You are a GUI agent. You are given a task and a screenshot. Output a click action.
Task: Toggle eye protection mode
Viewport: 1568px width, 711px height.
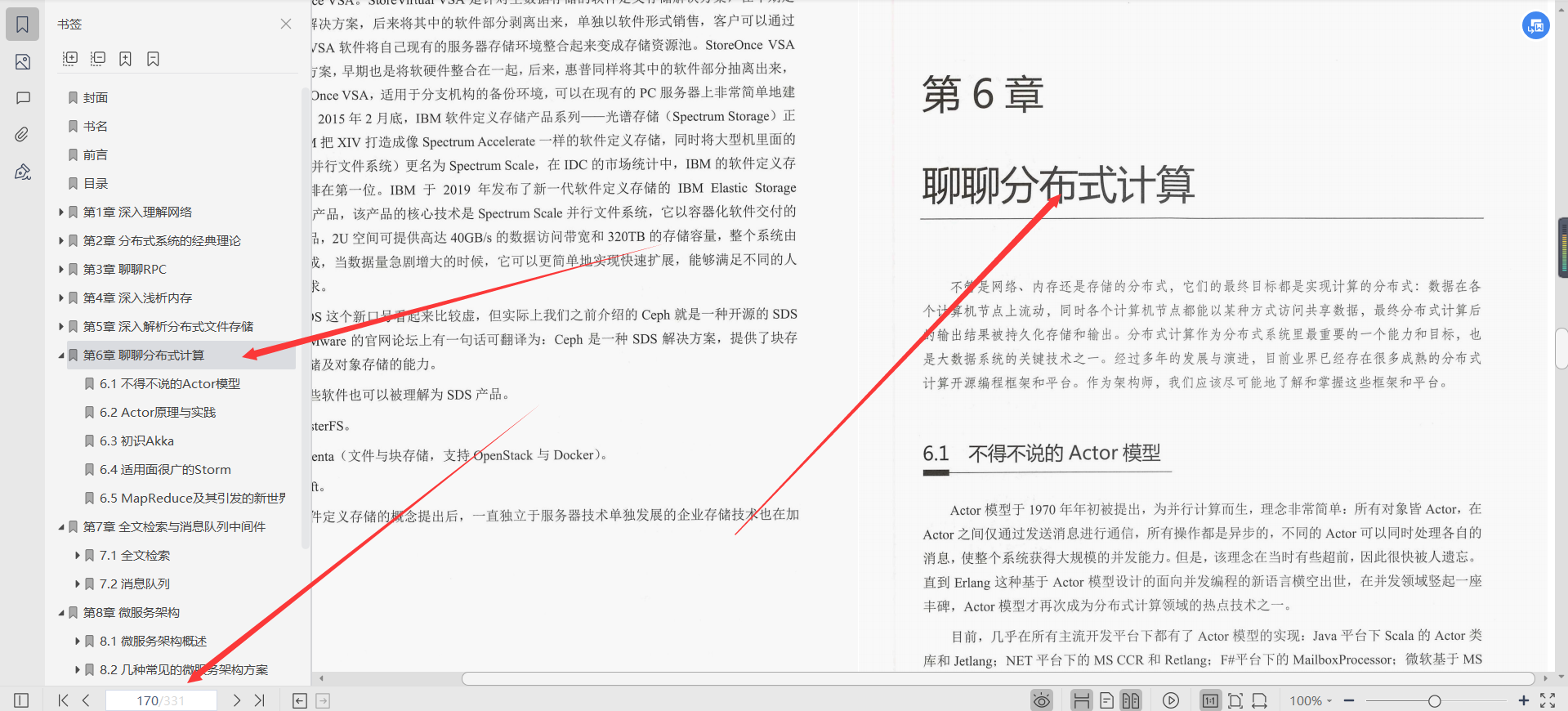click(x=1042, y=700)
